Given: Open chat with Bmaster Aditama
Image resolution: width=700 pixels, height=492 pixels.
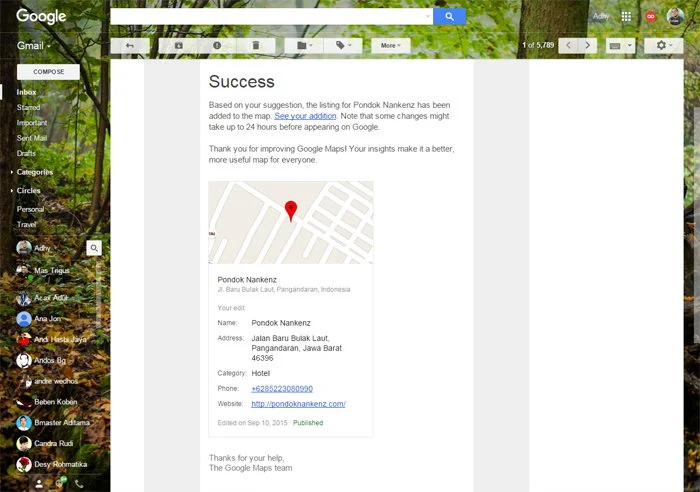Looking at the screenshot, I should (53, 423).
